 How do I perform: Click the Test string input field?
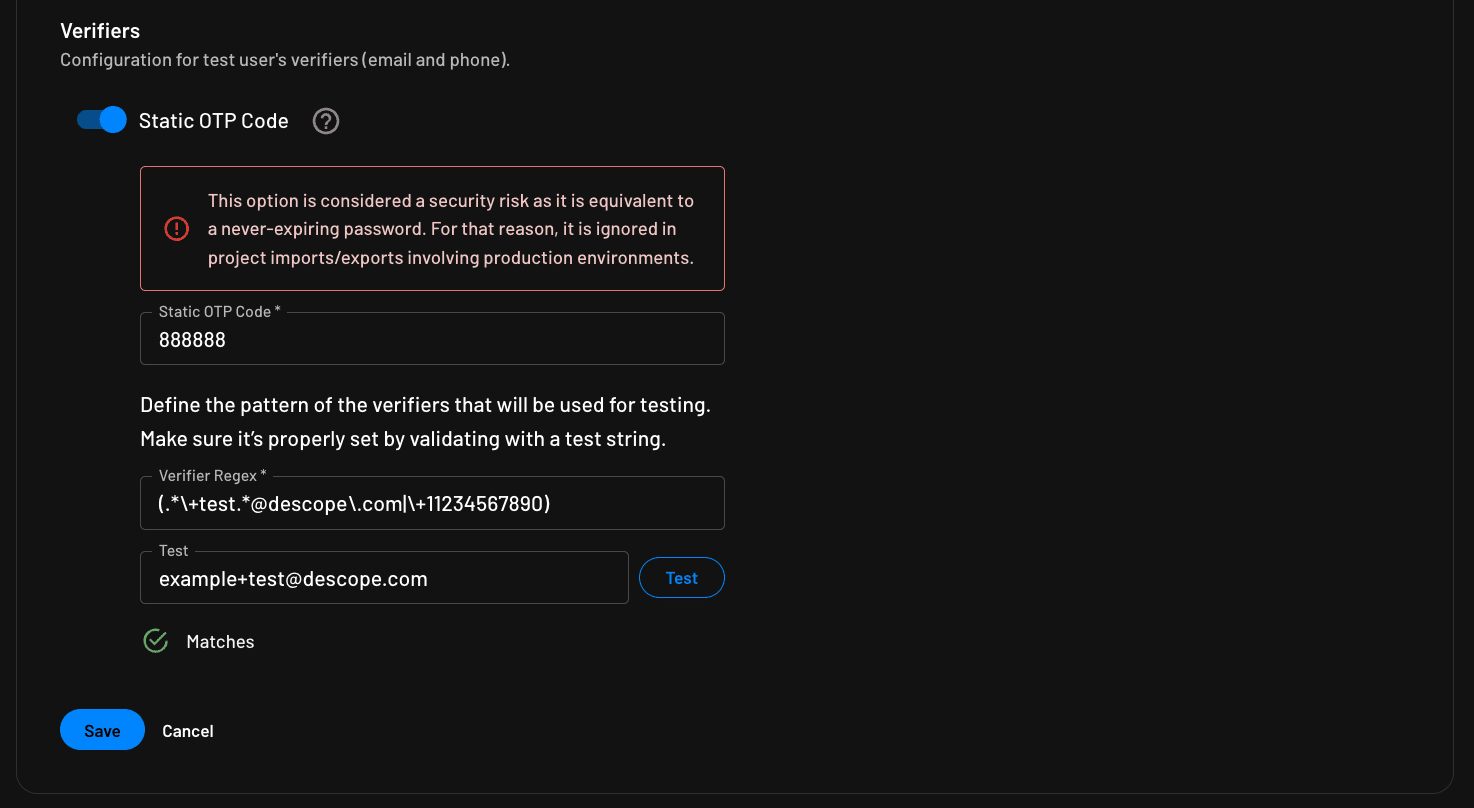pos(384,578)
